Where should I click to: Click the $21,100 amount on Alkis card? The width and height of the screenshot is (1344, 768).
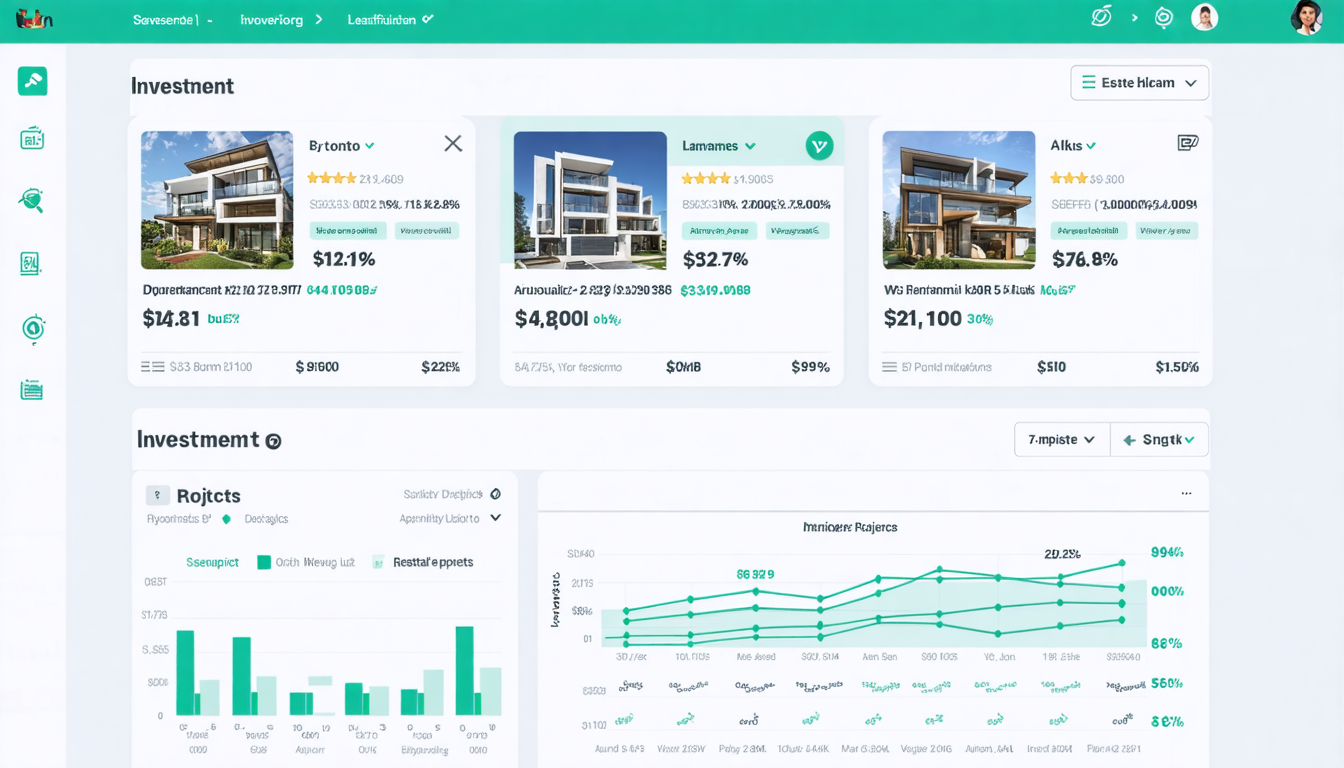click(x=922, y=319)
